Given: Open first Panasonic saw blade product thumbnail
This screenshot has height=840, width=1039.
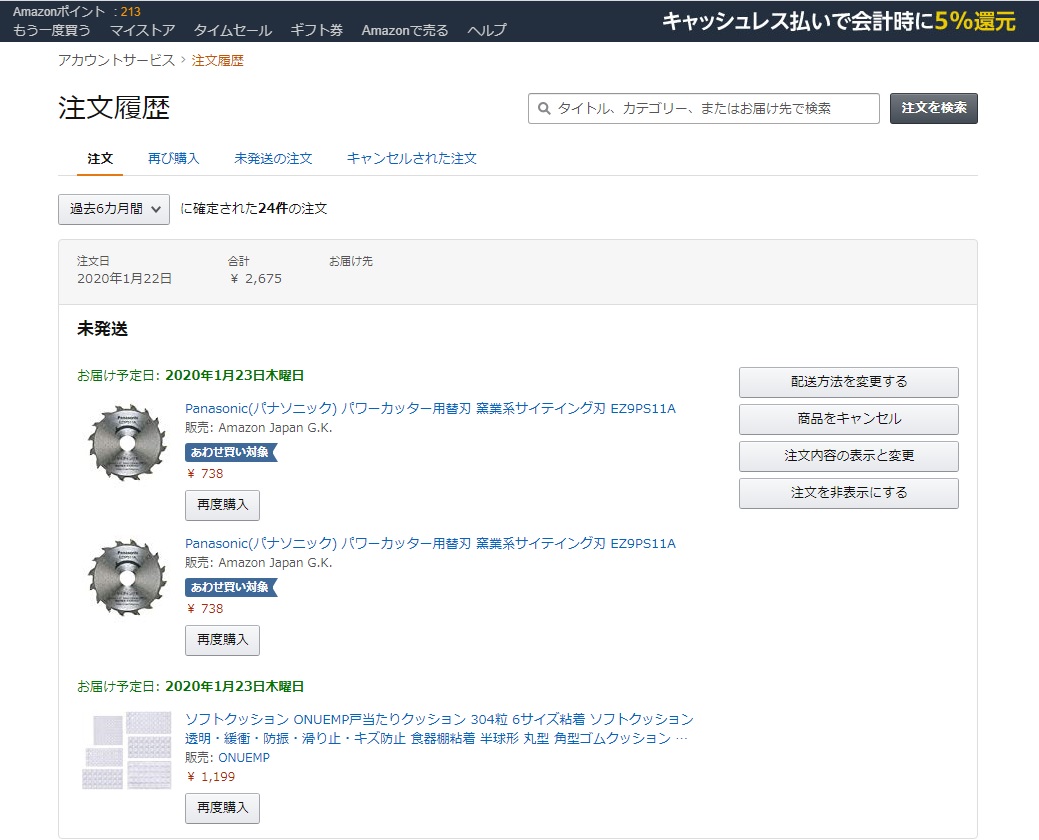Looking at the screenshot, I should pos(127,442).
